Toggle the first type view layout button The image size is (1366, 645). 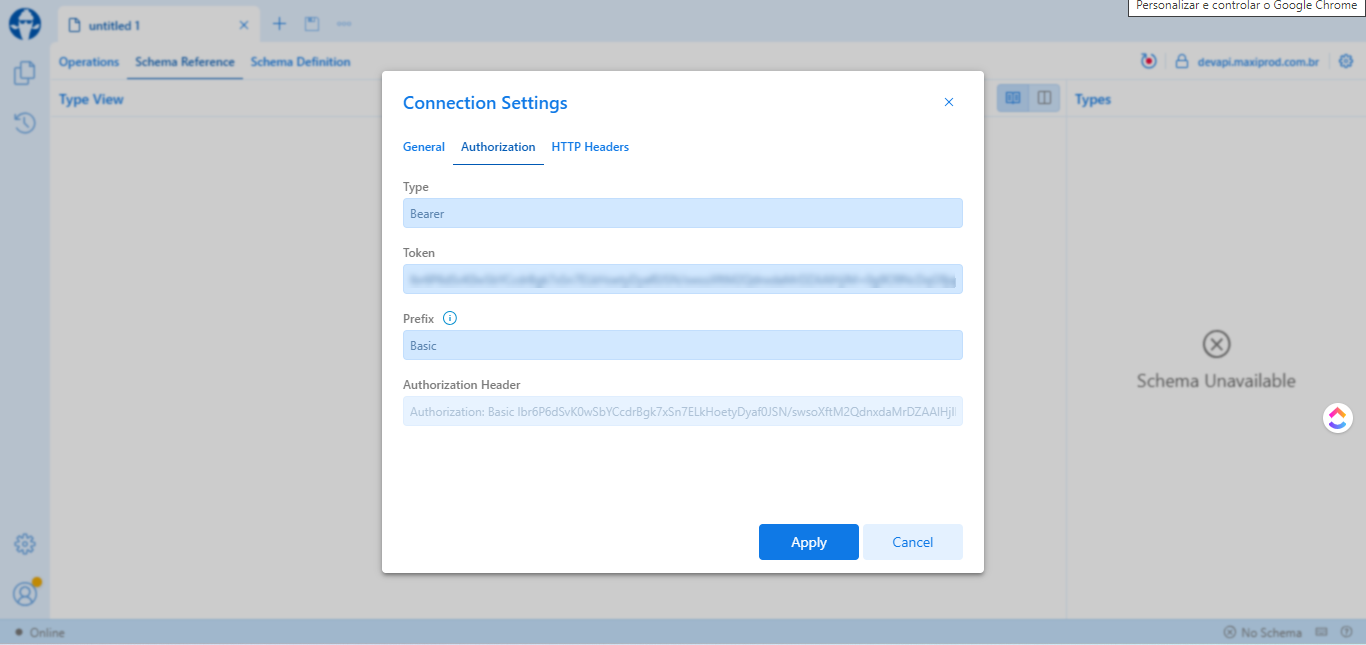(x=1013, y=98)
